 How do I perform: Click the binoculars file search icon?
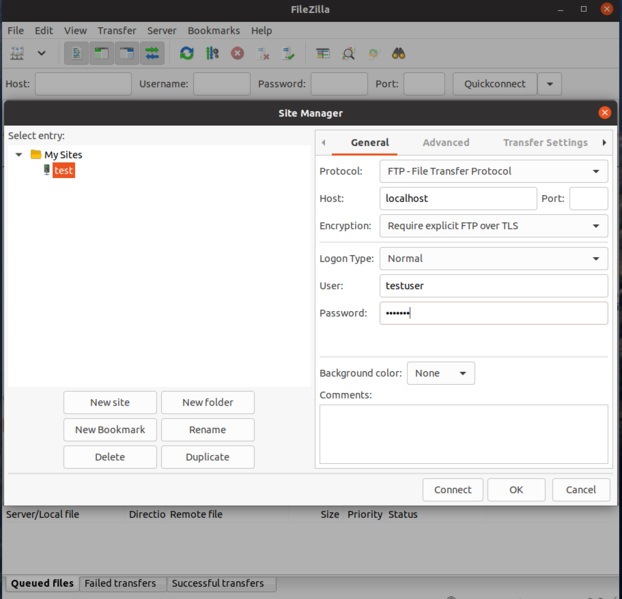pos(398,53)
